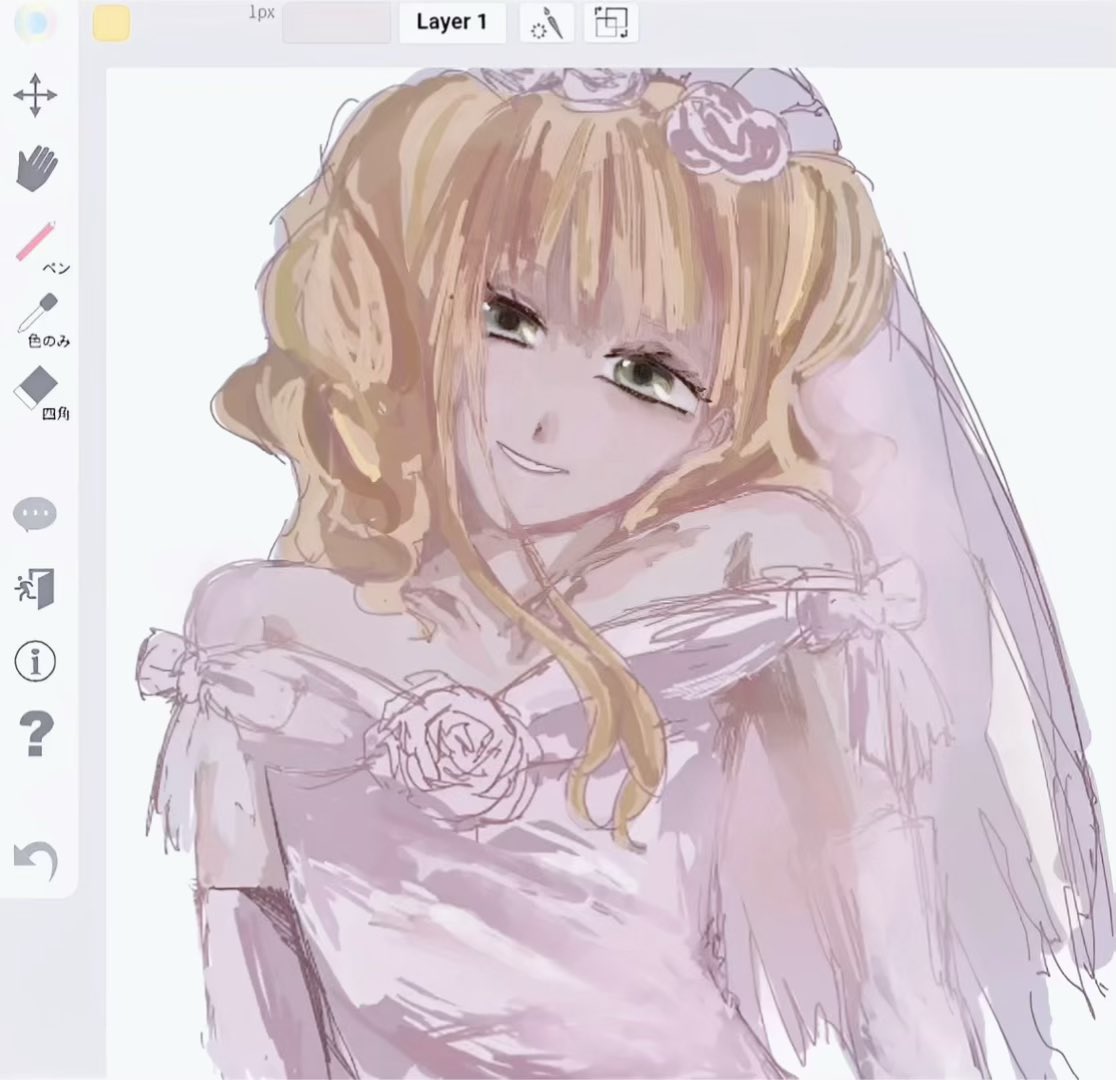Select the Hand pan tool
This screenshot has height=1080, width=1116.
coord(36,168)
